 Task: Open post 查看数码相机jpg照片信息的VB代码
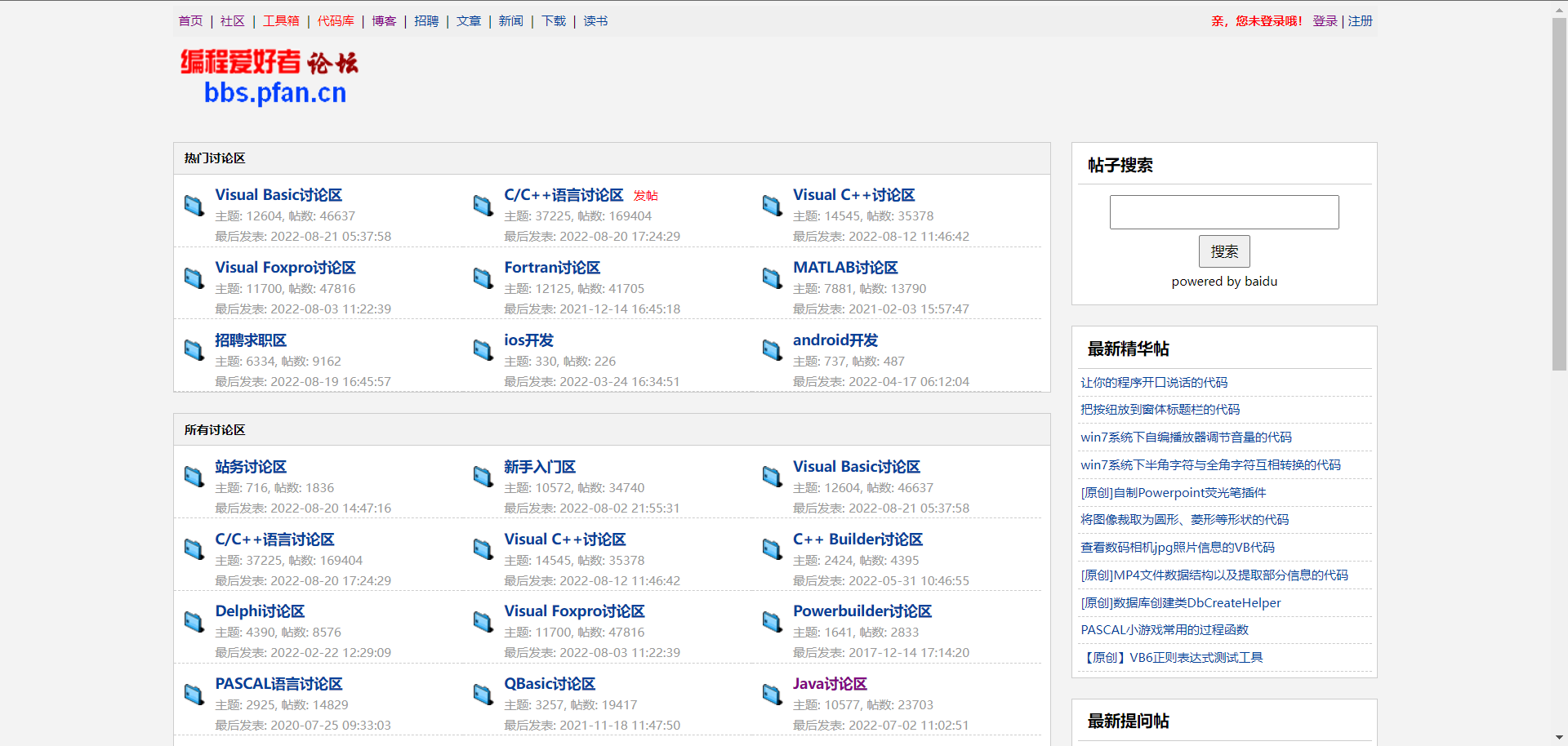pos(1178,548)
